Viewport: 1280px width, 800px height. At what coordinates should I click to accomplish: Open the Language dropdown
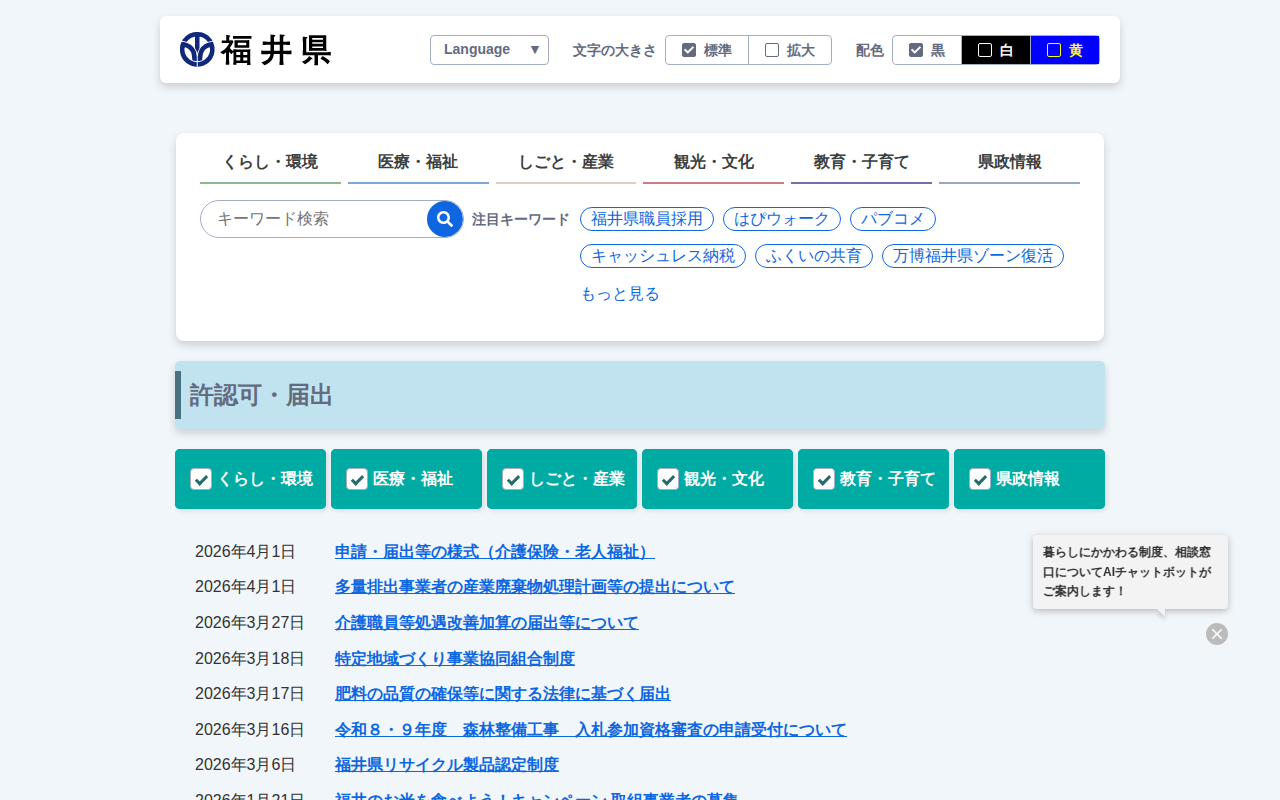pyautogui.click(x=489, y=50)
